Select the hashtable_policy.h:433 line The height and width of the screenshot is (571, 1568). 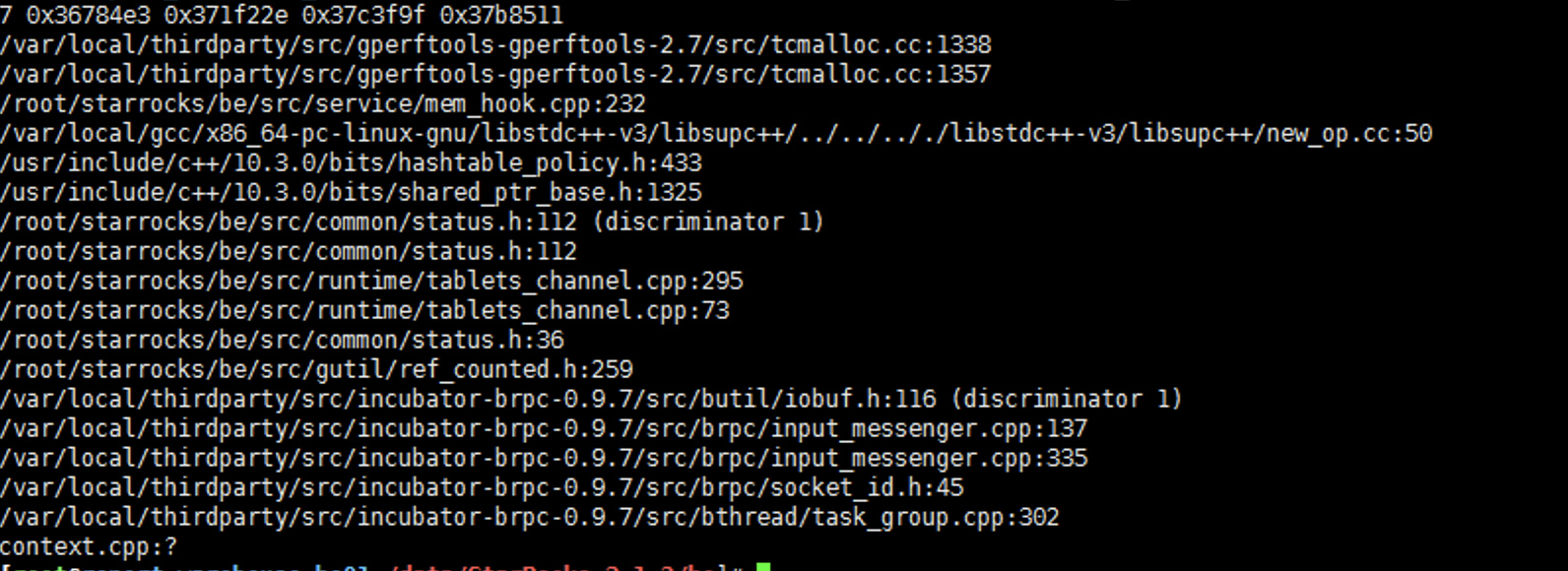pyautogui.click(x=351, y=163)
